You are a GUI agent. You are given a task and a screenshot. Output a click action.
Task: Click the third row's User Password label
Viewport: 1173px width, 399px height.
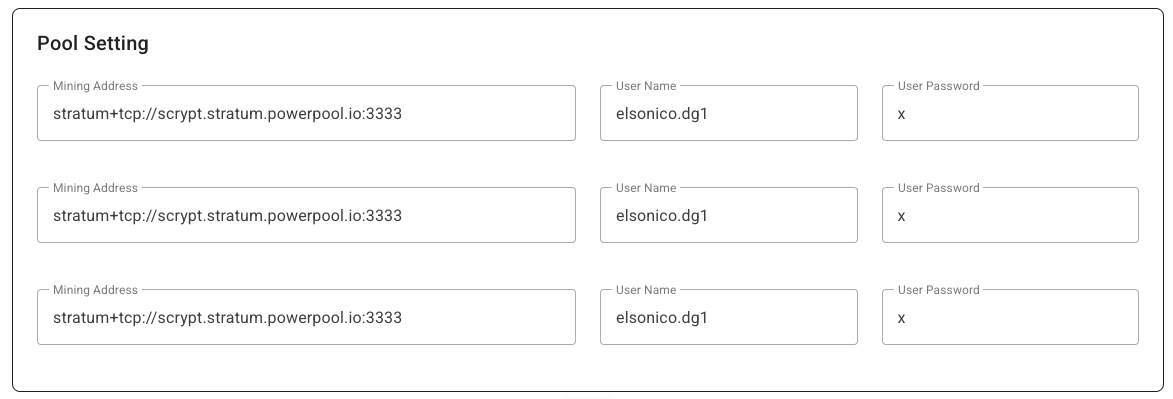click(x=938, y=290)
